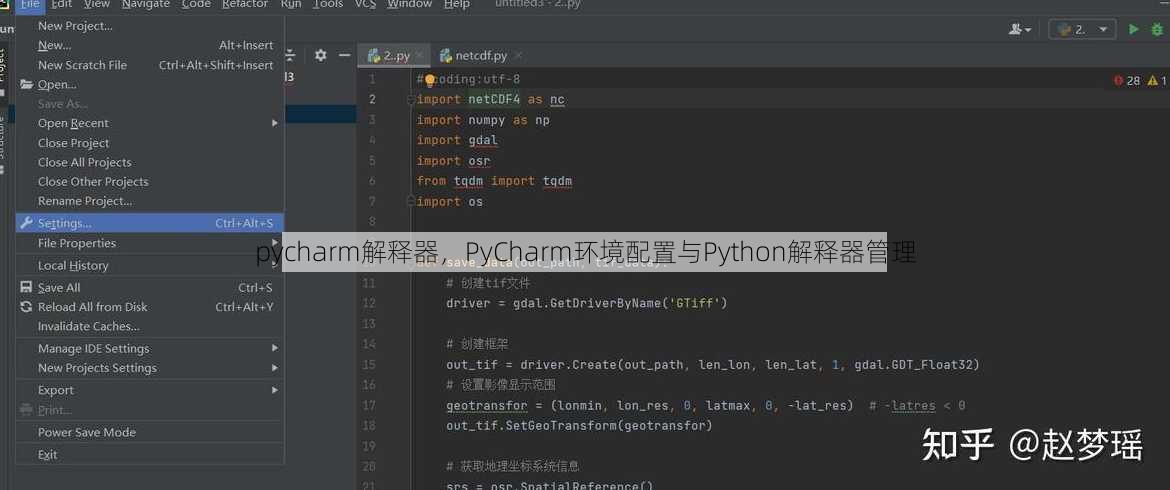Choose New Project... from File menu
The height and width of the screenshot is (490, 1170).
coord(149,26)
